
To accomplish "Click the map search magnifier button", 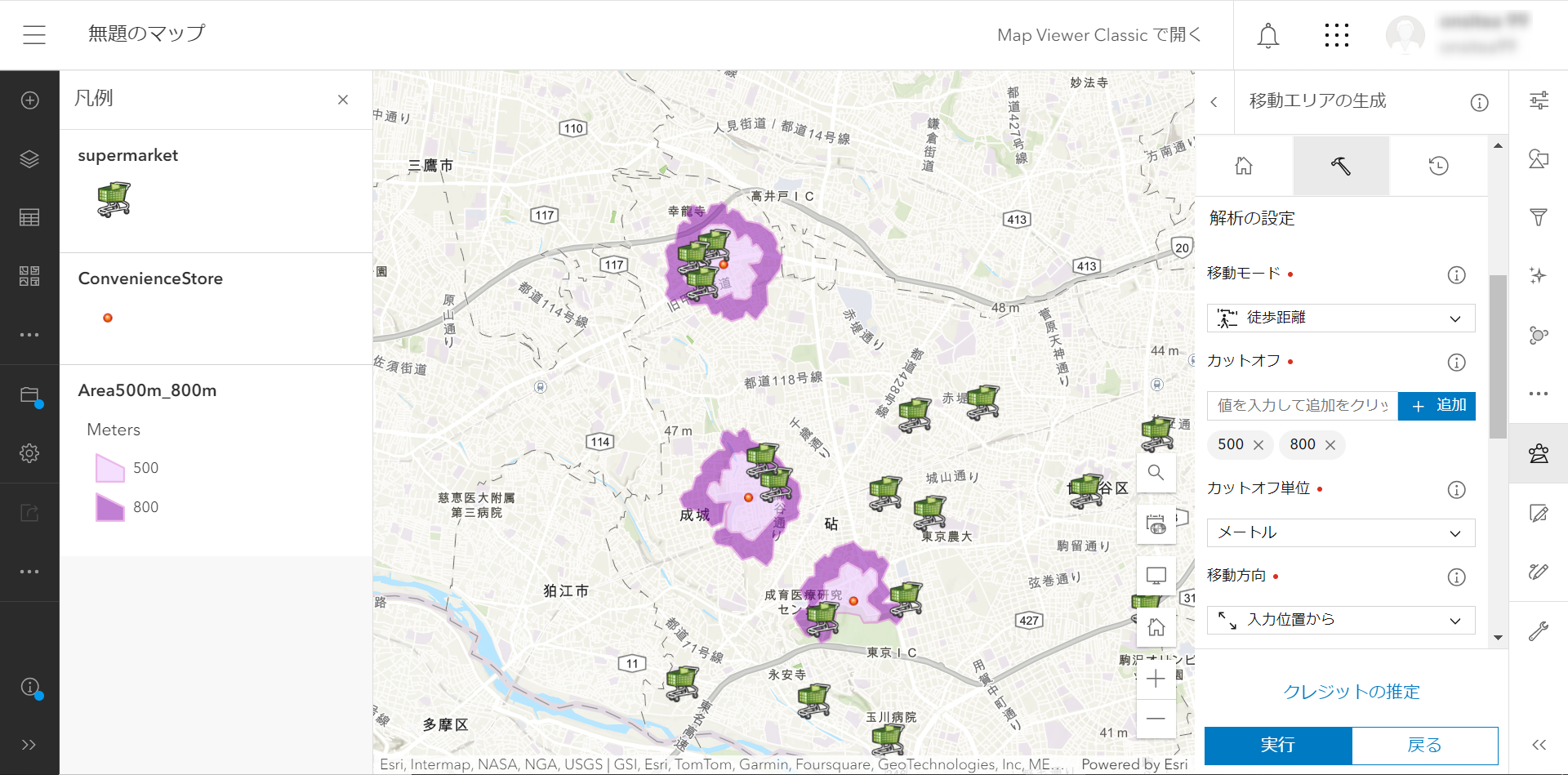I will (x=1156, y=473).
